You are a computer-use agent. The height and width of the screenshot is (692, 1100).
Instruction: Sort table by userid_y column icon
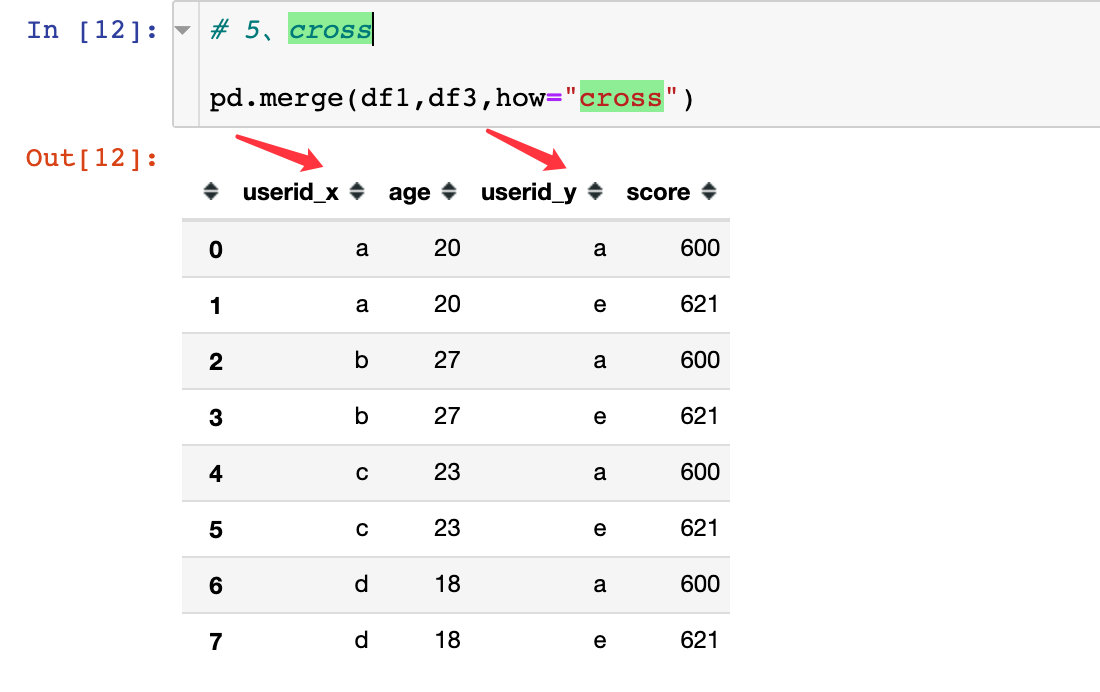click(595, 192)
